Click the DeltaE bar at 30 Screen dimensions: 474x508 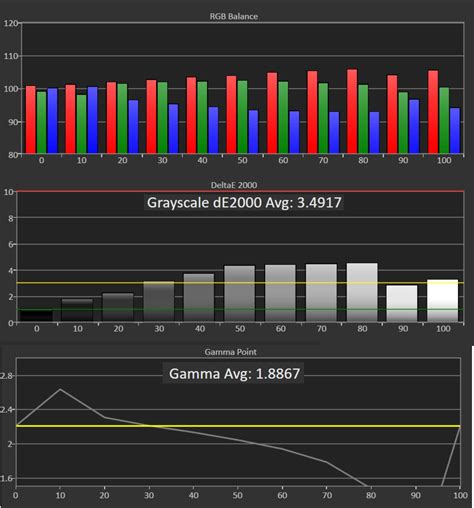pos(159,302)
